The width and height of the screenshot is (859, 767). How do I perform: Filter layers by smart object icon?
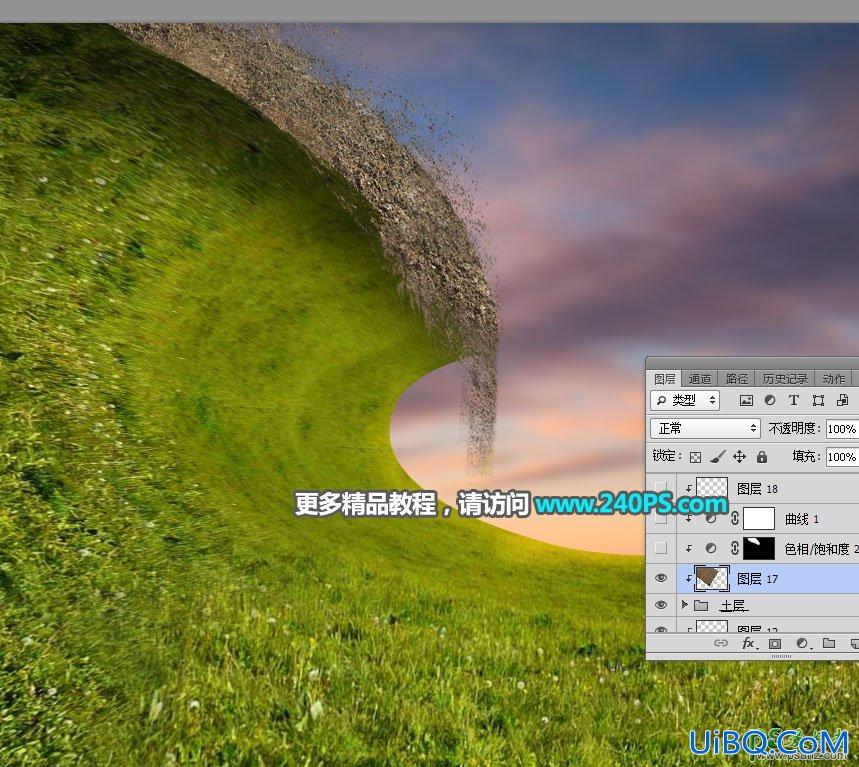click(x=843, y=400)
